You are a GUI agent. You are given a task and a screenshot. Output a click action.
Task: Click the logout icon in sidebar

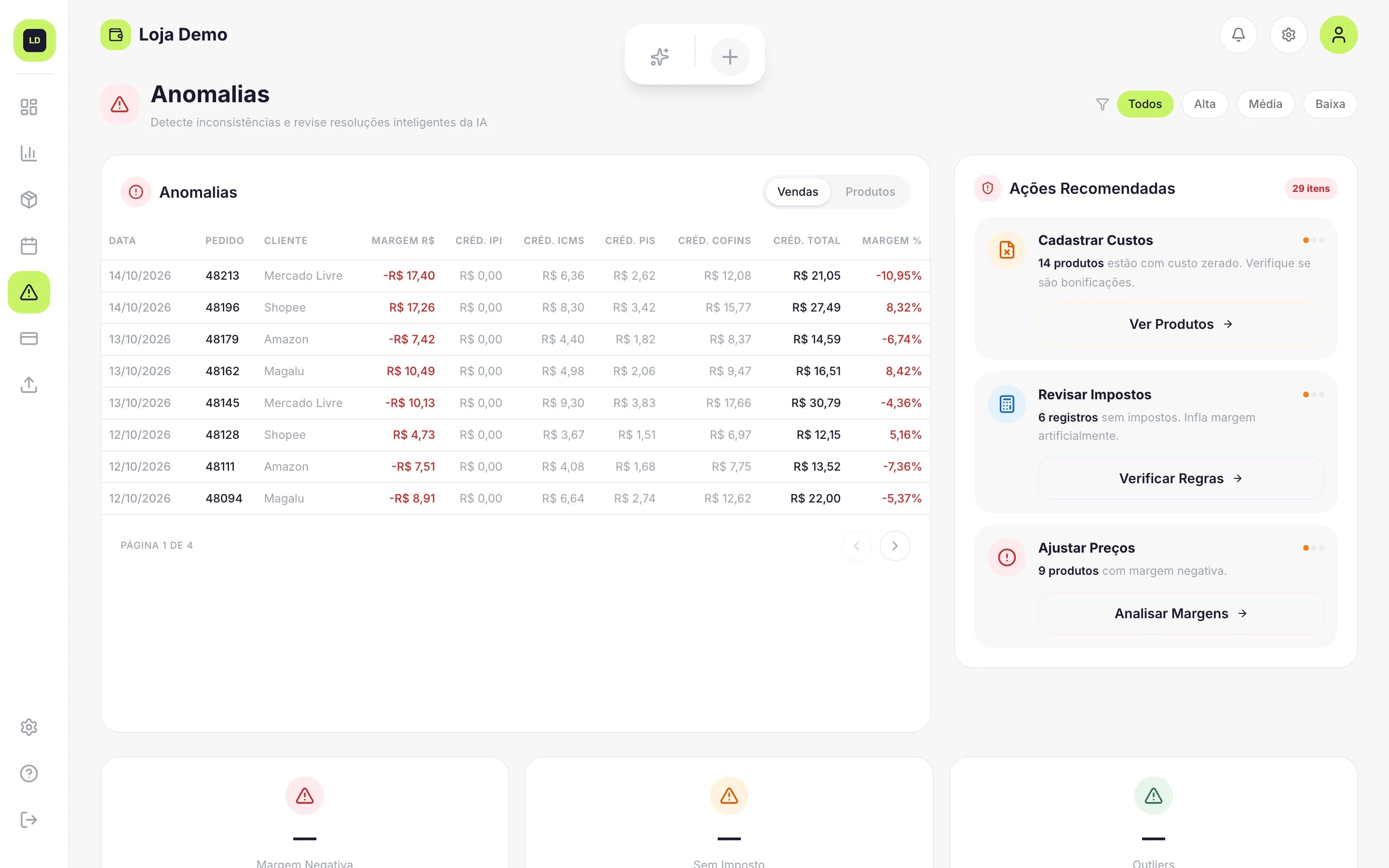[29, 820]
